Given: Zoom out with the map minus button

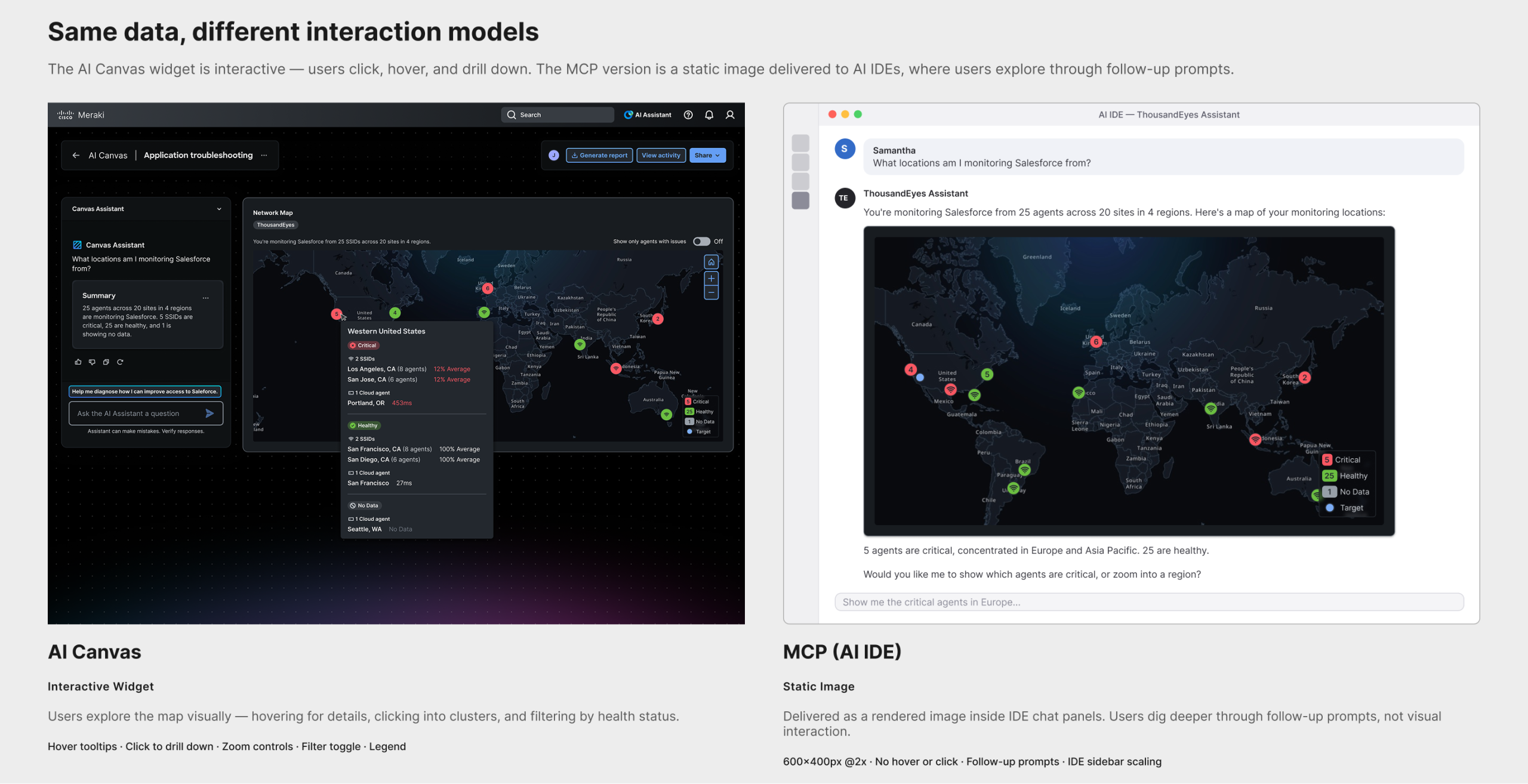Looking at the screenshot, I should (711, 293).
